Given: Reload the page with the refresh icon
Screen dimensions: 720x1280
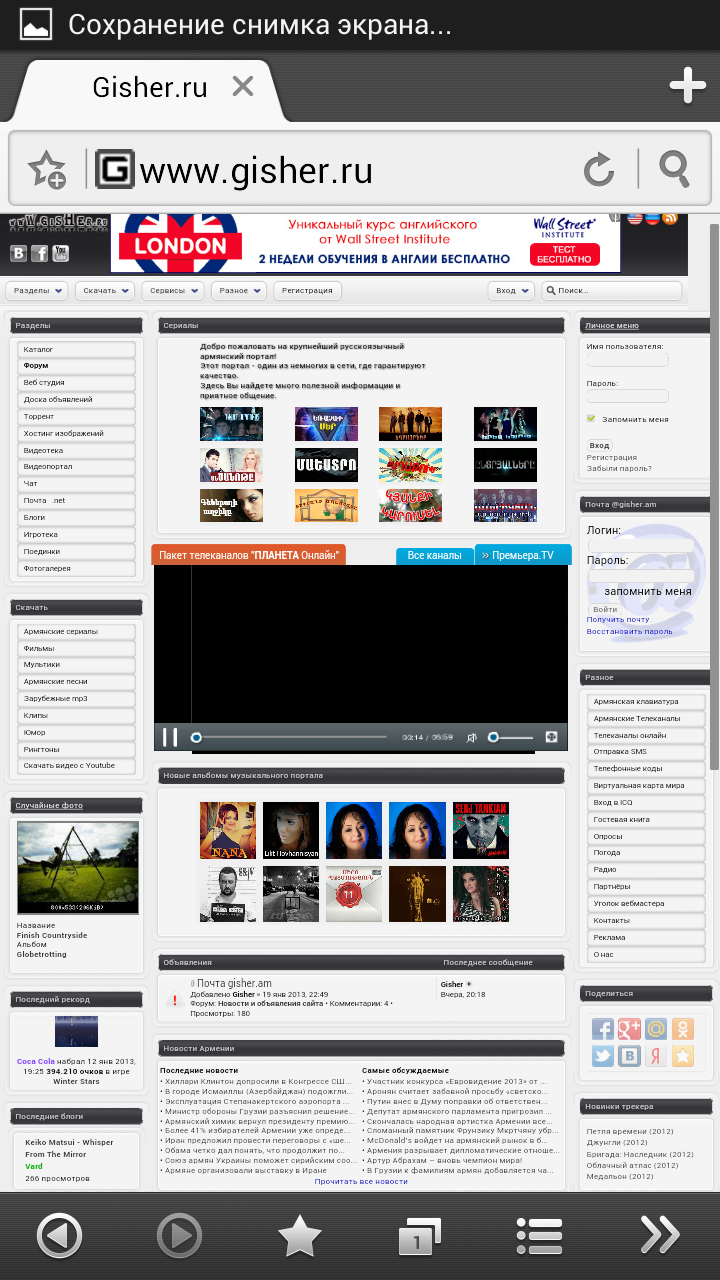Looking at the screenshot, I should (x=599, y=170).
